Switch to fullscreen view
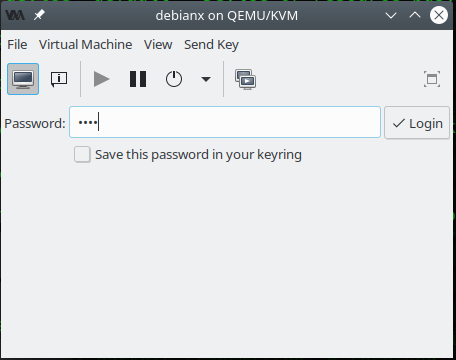 point(432,79)
